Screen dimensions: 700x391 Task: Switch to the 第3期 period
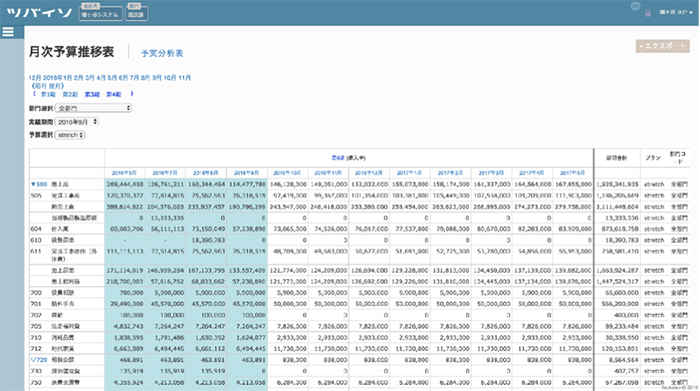click(92, 95)
